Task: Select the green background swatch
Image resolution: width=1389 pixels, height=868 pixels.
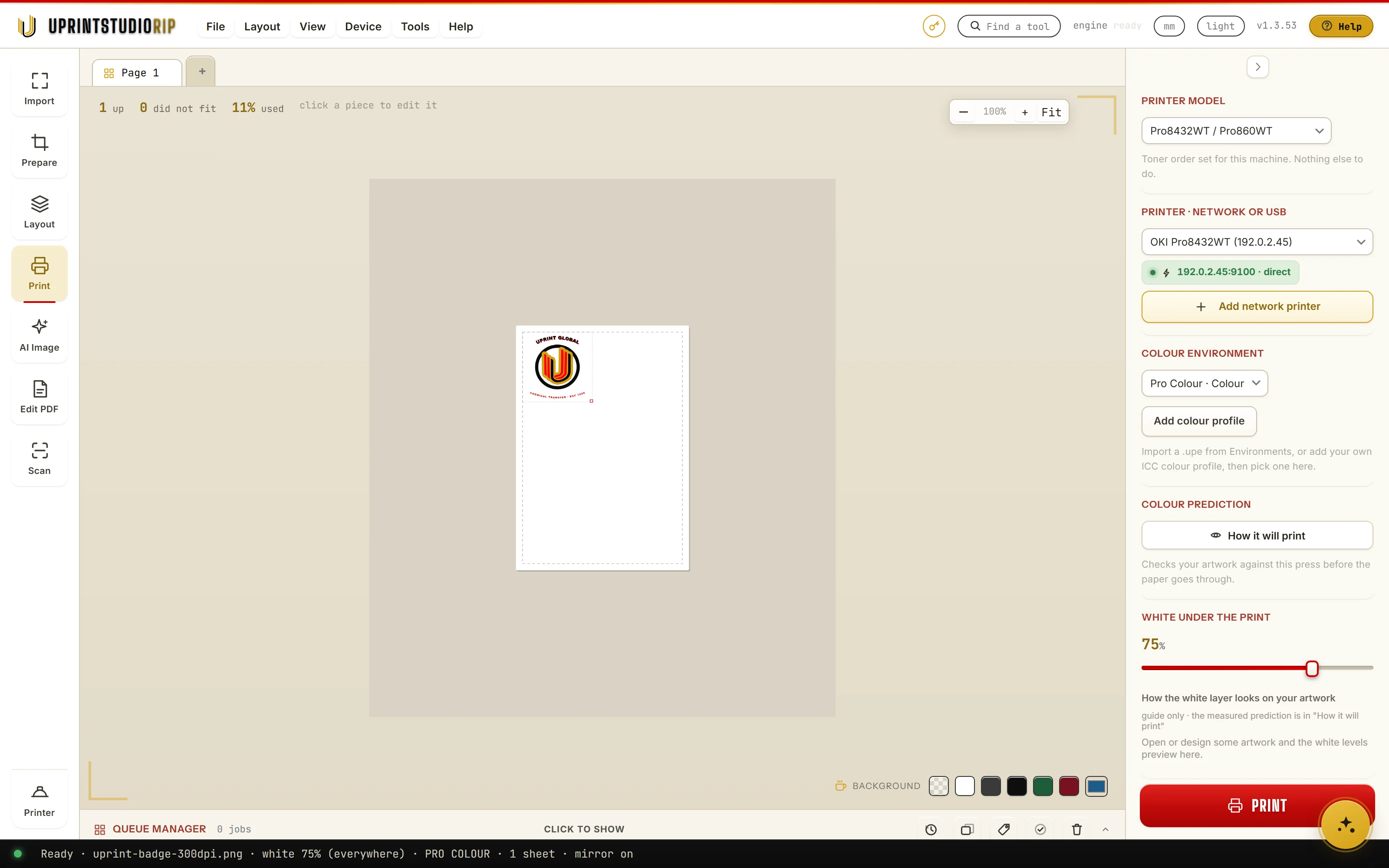Action: (x=1043, y=786)
